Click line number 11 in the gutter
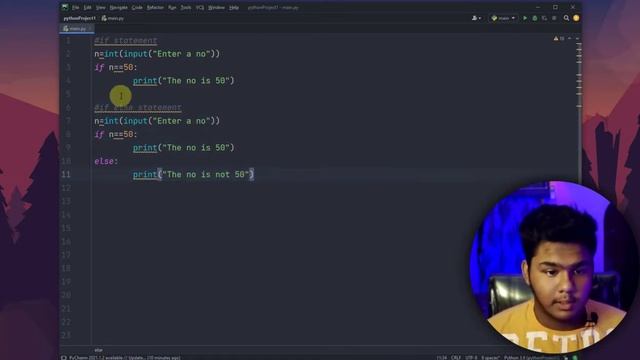 tap(66, 174)
